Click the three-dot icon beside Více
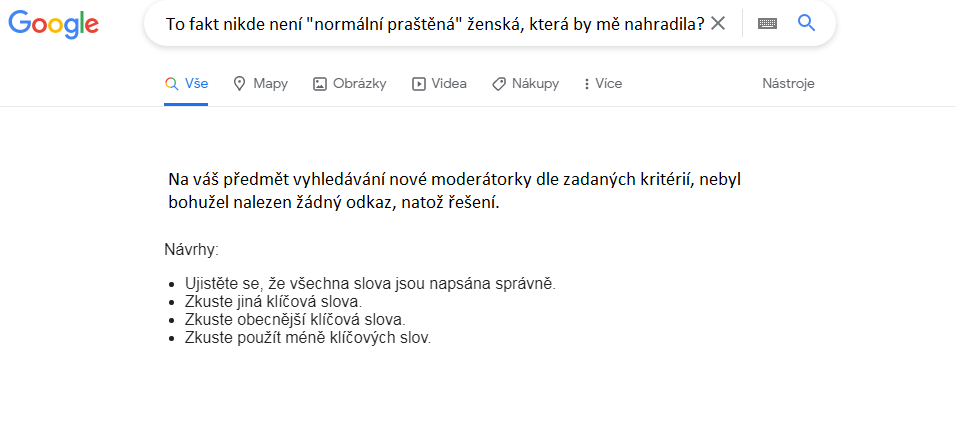Image resolution: width=956 pixels, height=426 pixels. pos(586,84)
